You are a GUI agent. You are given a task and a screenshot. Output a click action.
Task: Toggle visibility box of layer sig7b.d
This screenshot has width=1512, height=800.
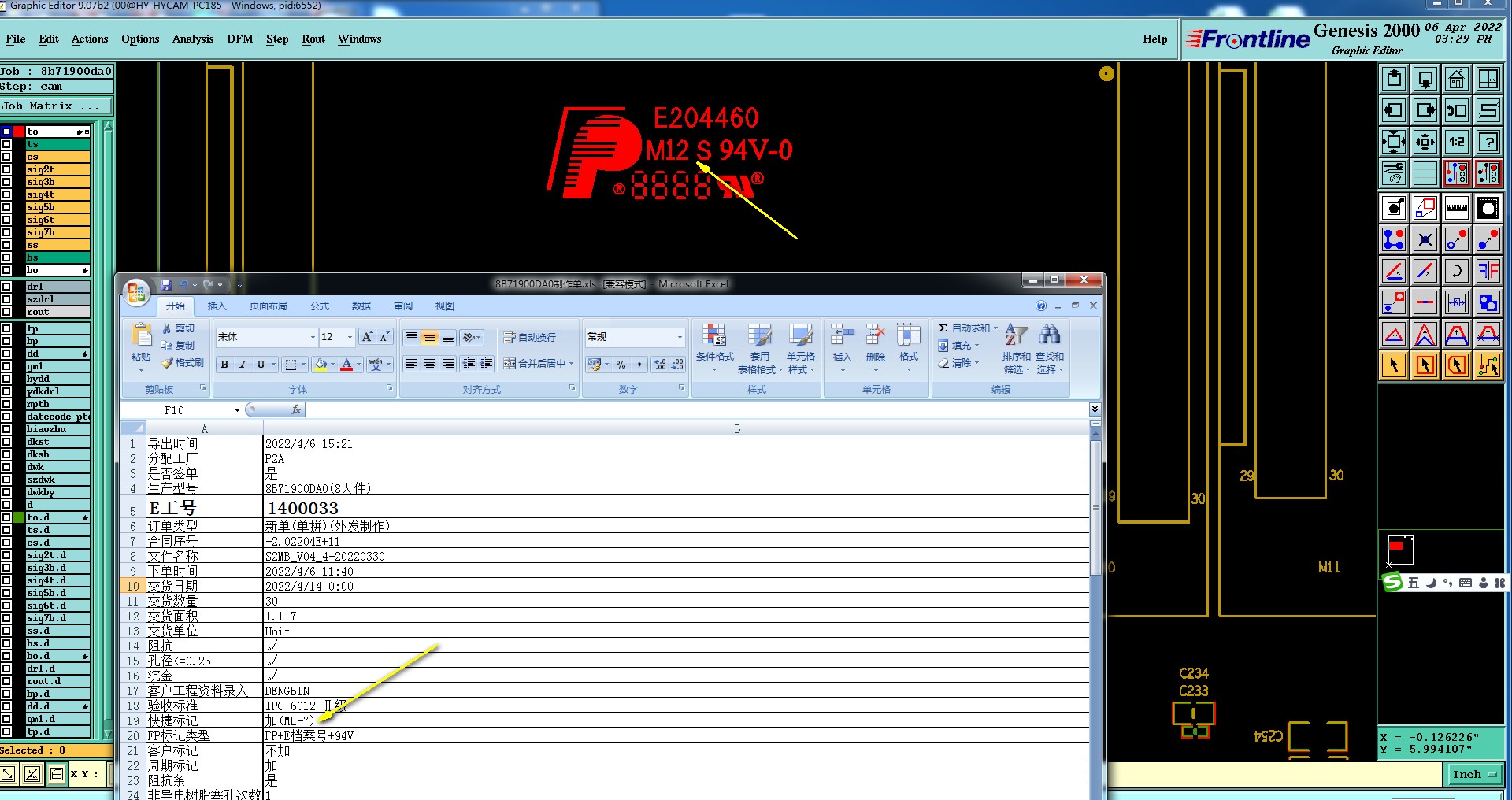pos(7,618)
